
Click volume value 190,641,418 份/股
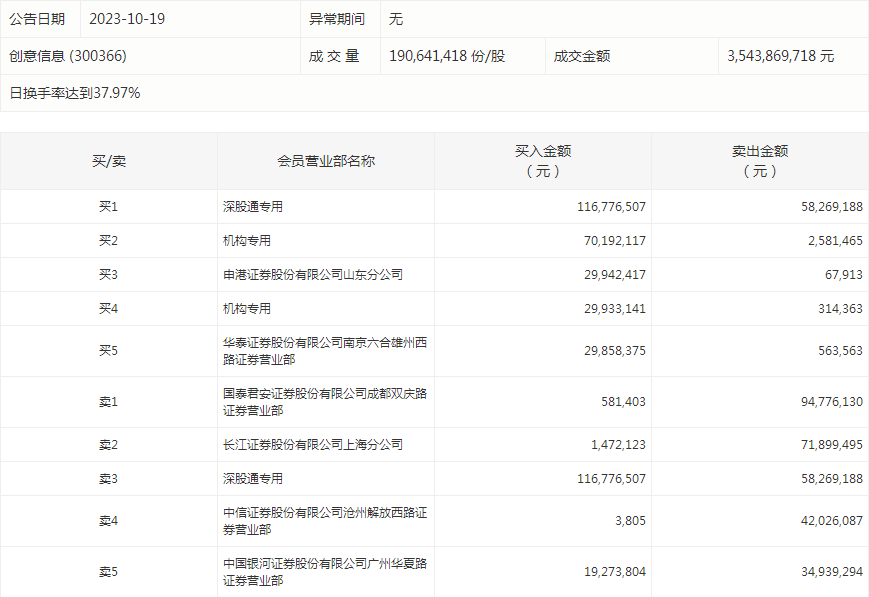[x=447, y=56]
